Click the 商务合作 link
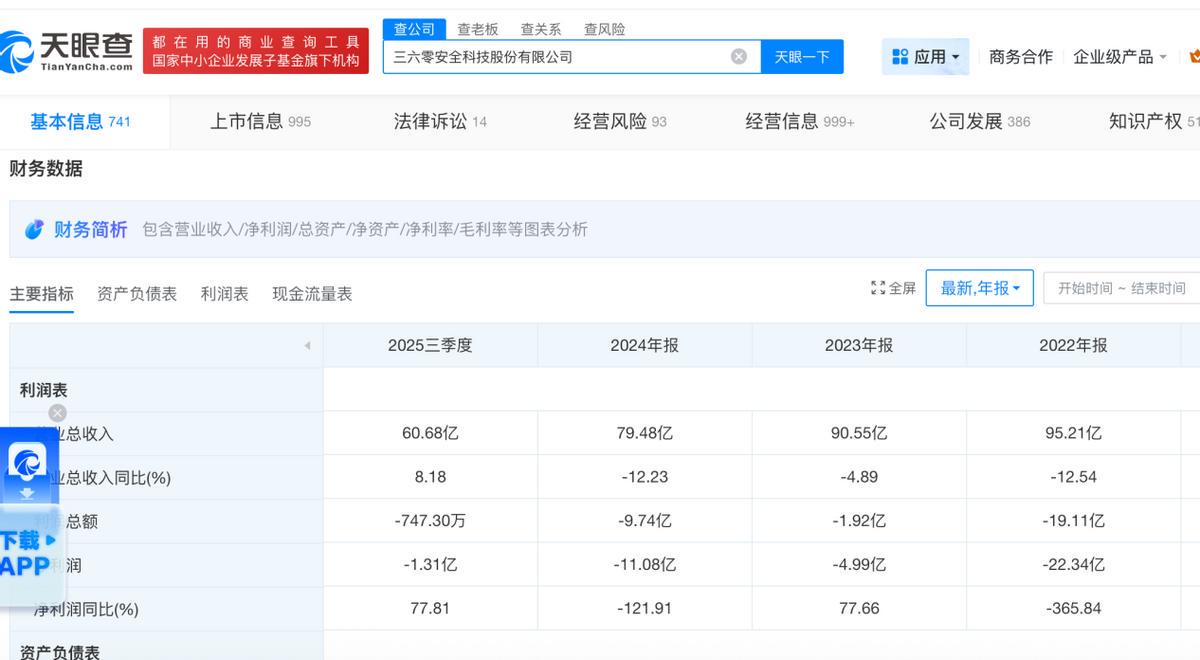The width and height of the screenshot is (1200, 660). [1020, 57]
